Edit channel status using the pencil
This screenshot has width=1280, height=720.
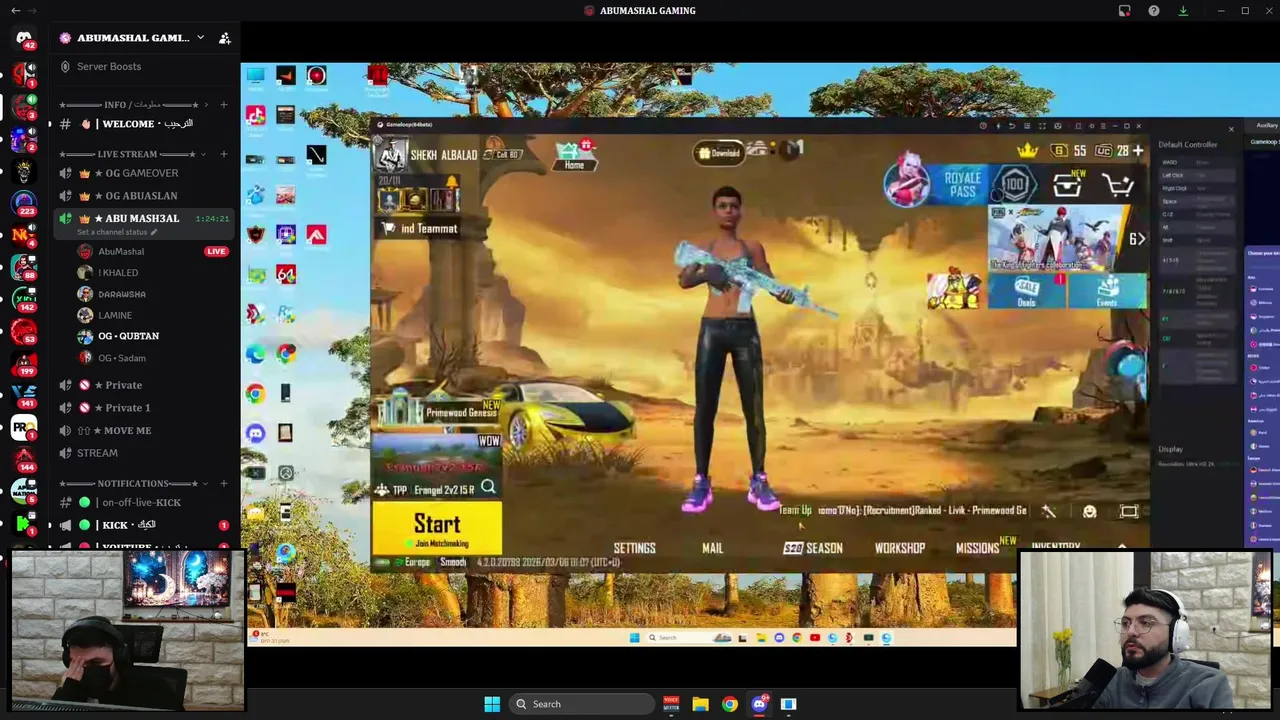(x=154, y=232)
